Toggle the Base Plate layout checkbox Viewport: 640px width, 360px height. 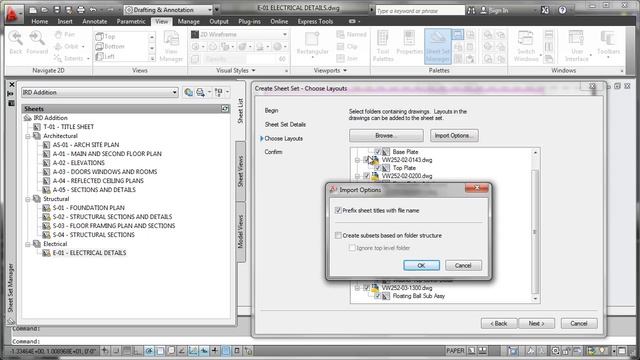point(377,152)
